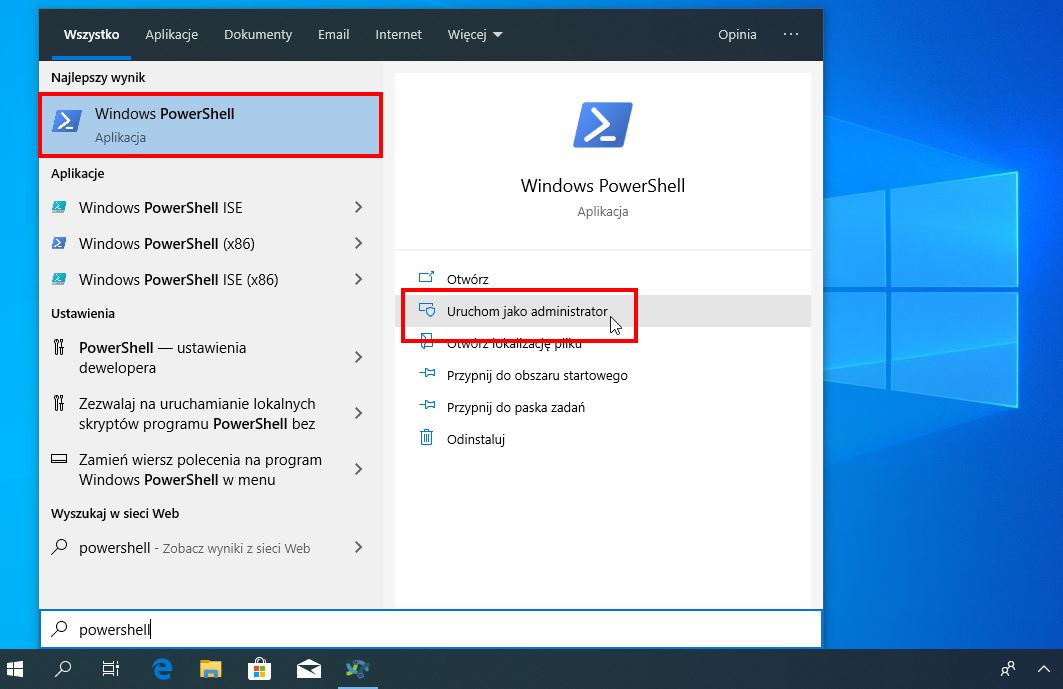This screenshot has height=689, width=1063.
Task: Open the more options ellipsis
Action: (x=790, y=35)
